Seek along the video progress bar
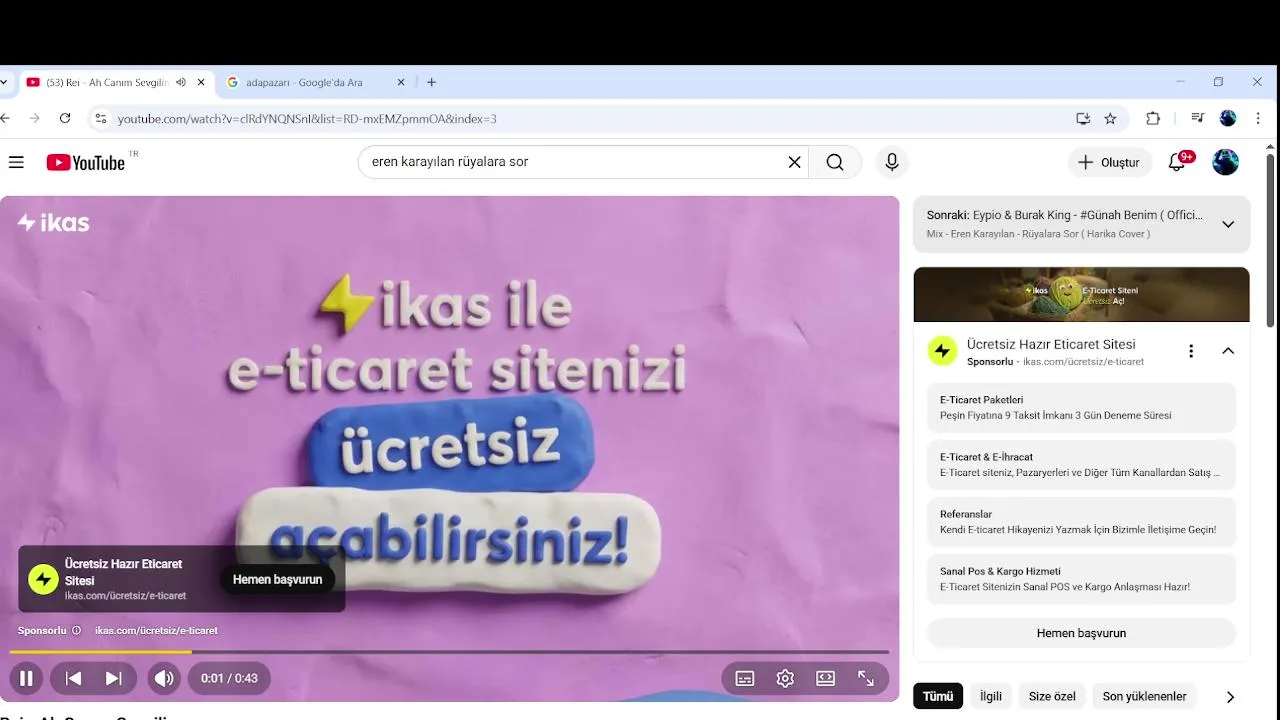 449,652
